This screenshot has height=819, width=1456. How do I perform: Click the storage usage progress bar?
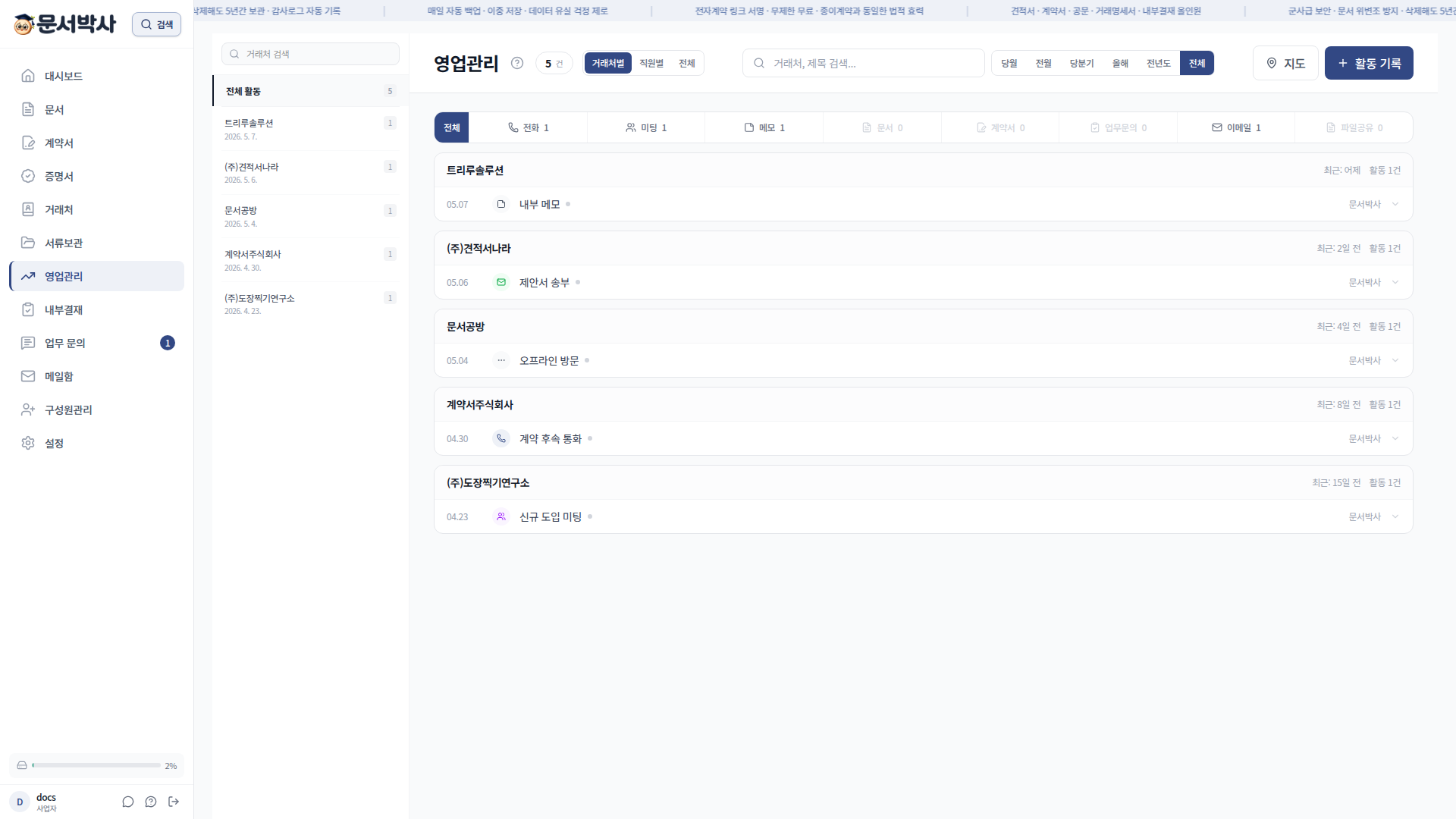tap(96, 765)
